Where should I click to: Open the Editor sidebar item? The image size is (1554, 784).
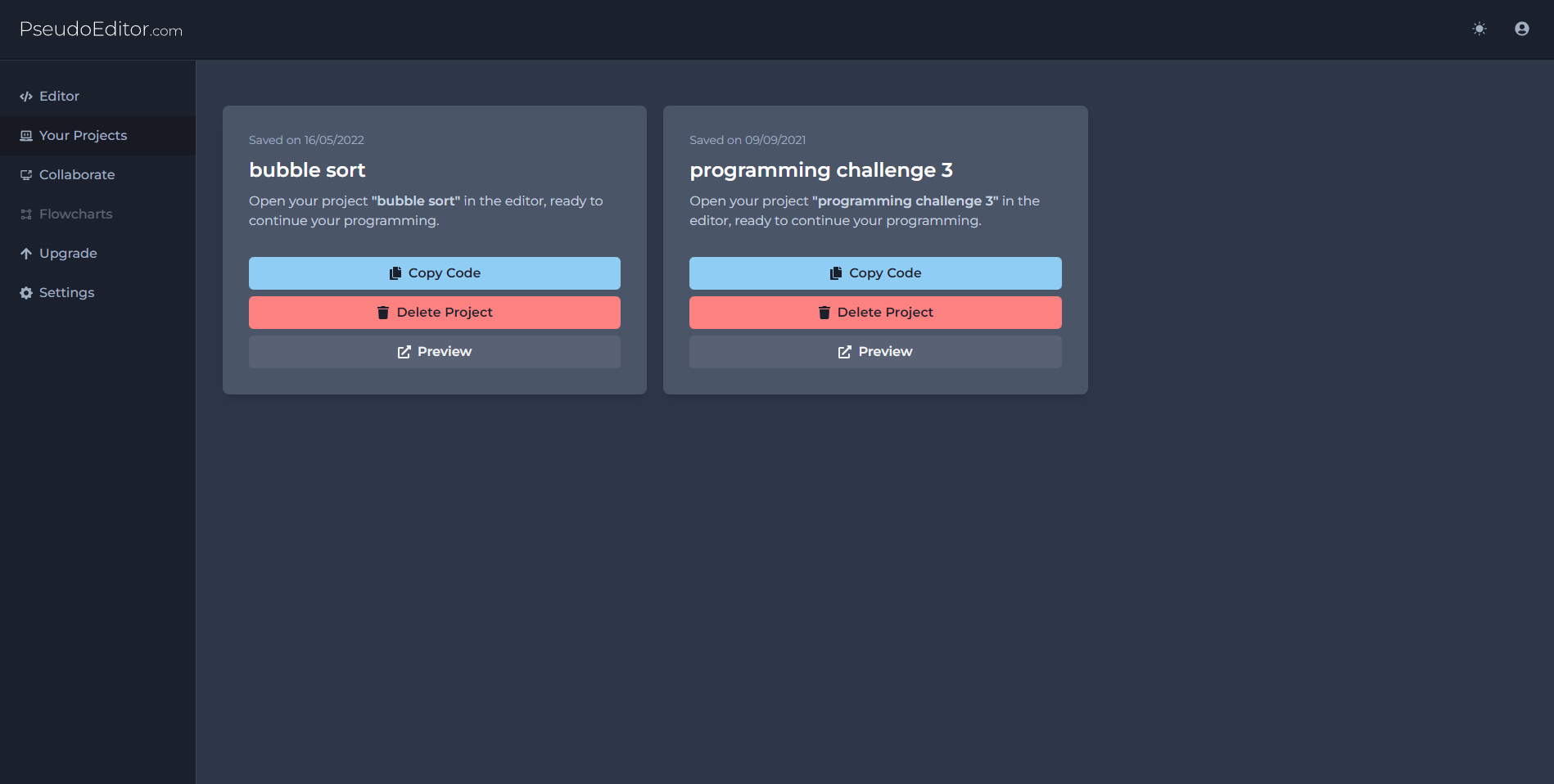[97, 96]
